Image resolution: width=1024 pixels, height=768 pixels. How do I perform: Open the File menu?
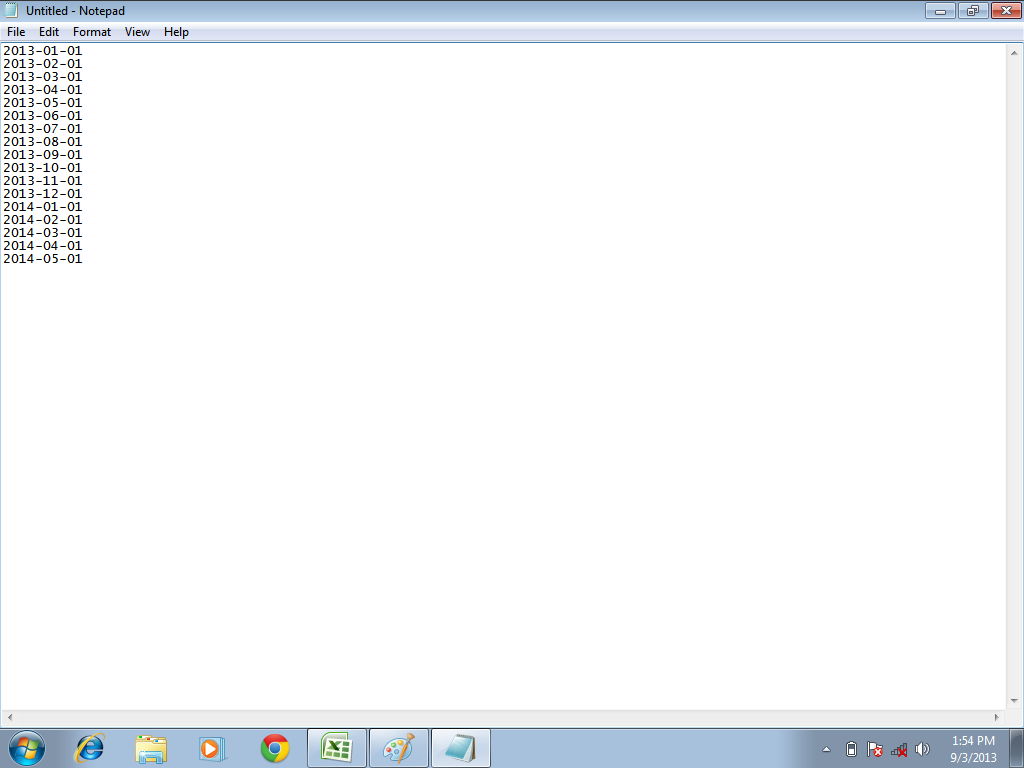16,32
